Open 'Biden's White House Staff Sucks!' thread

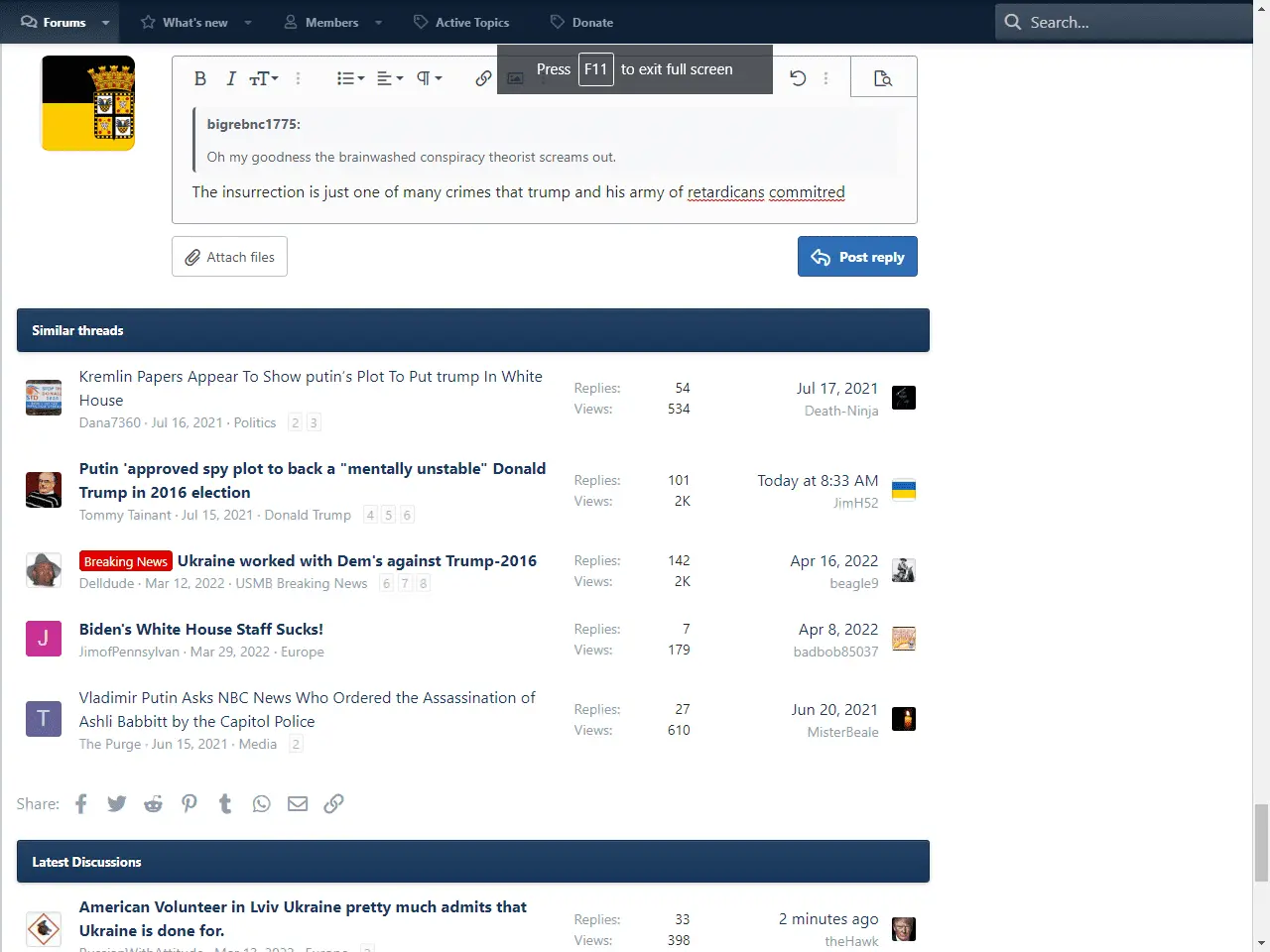[x=201, y=629]
